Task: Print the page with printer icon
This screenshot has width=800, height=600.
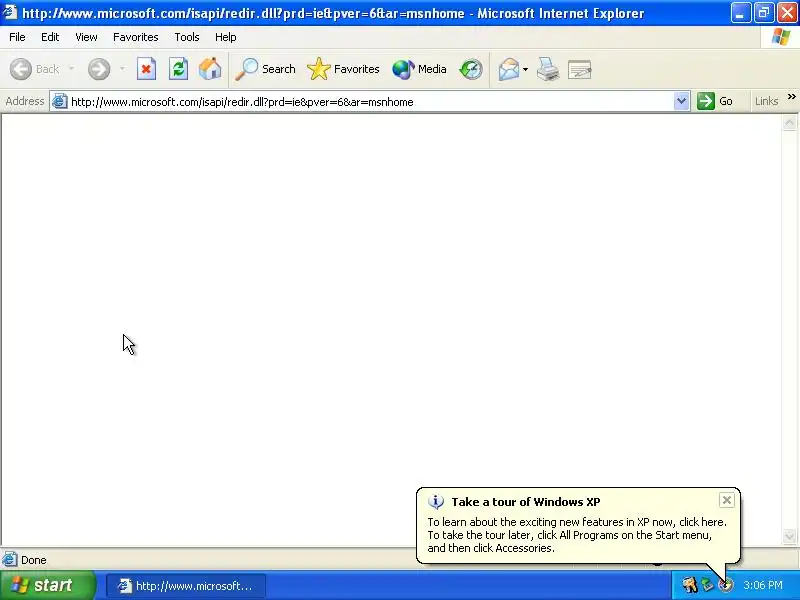Action: coord(548,69)
